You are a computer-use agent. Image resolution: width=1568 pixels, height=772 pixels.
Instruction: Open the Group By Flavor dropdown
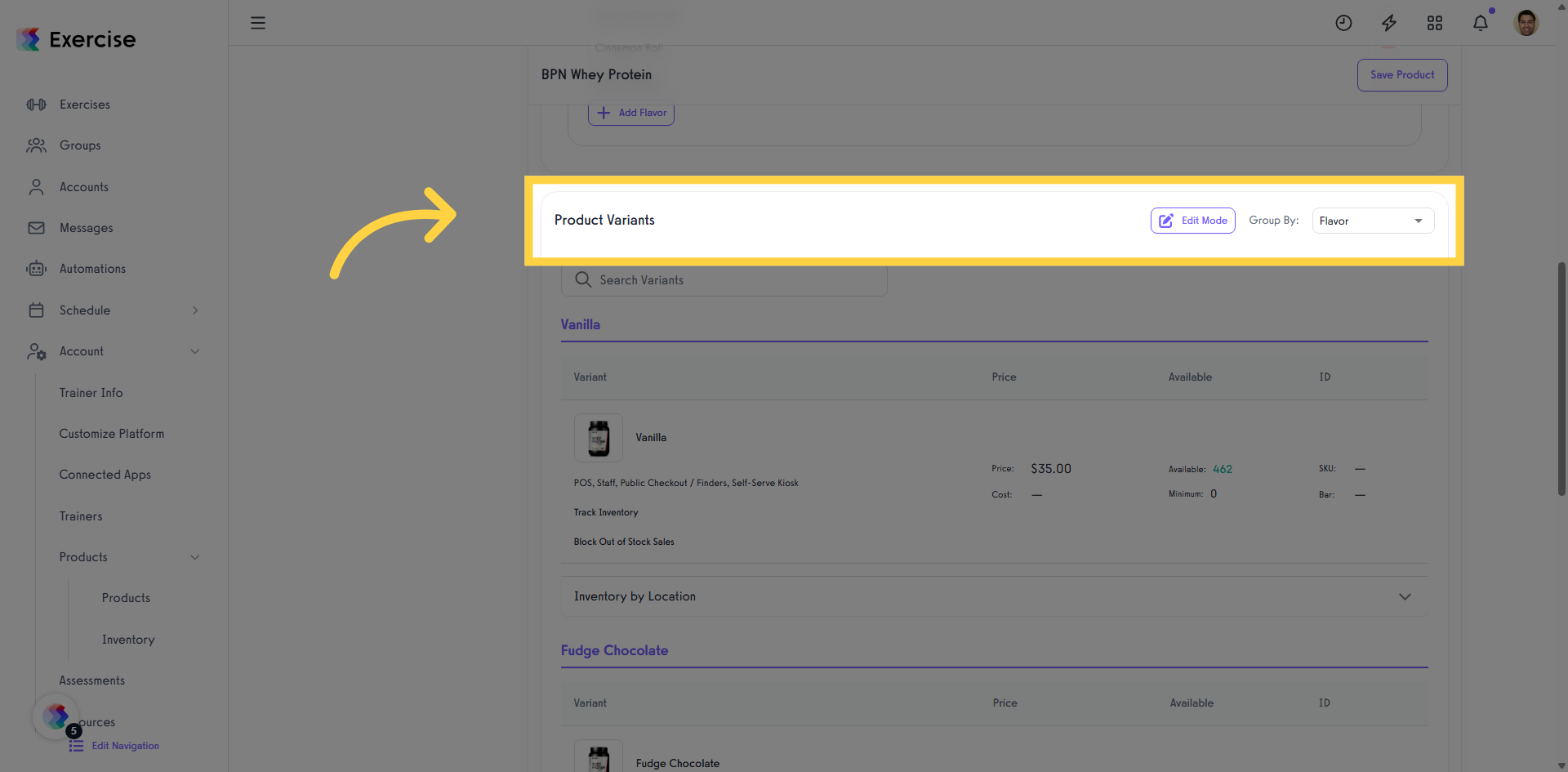coord(1373,221)
